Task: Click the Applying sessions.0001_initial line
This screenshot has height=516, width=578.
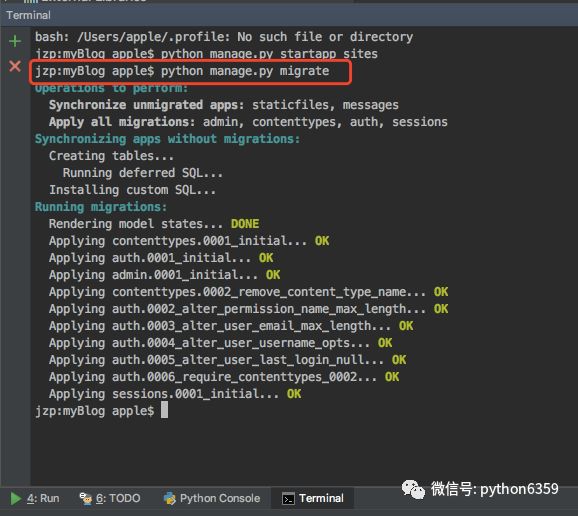Action: 175,394
